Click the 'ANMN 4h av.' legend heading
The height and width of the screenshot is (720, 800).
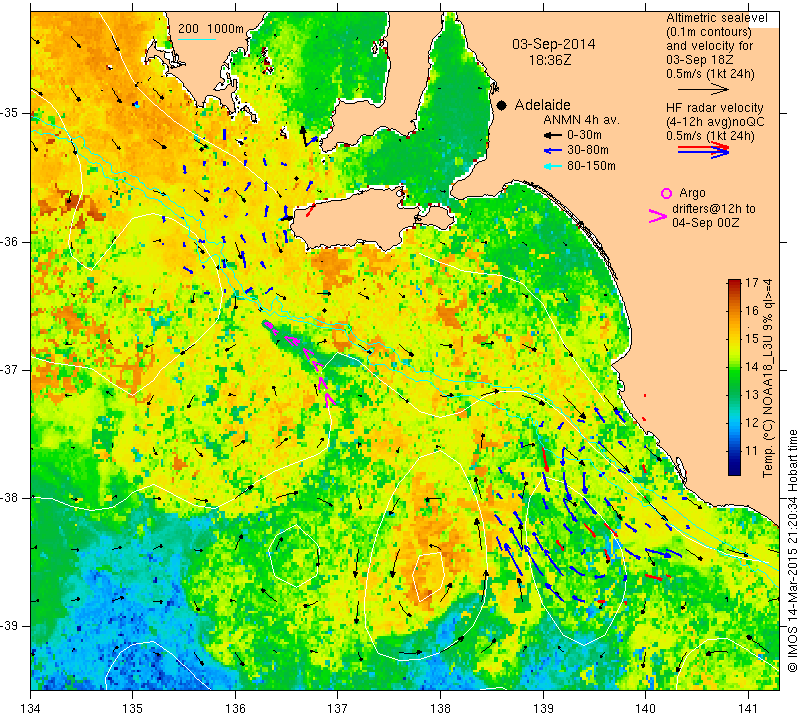581,120
